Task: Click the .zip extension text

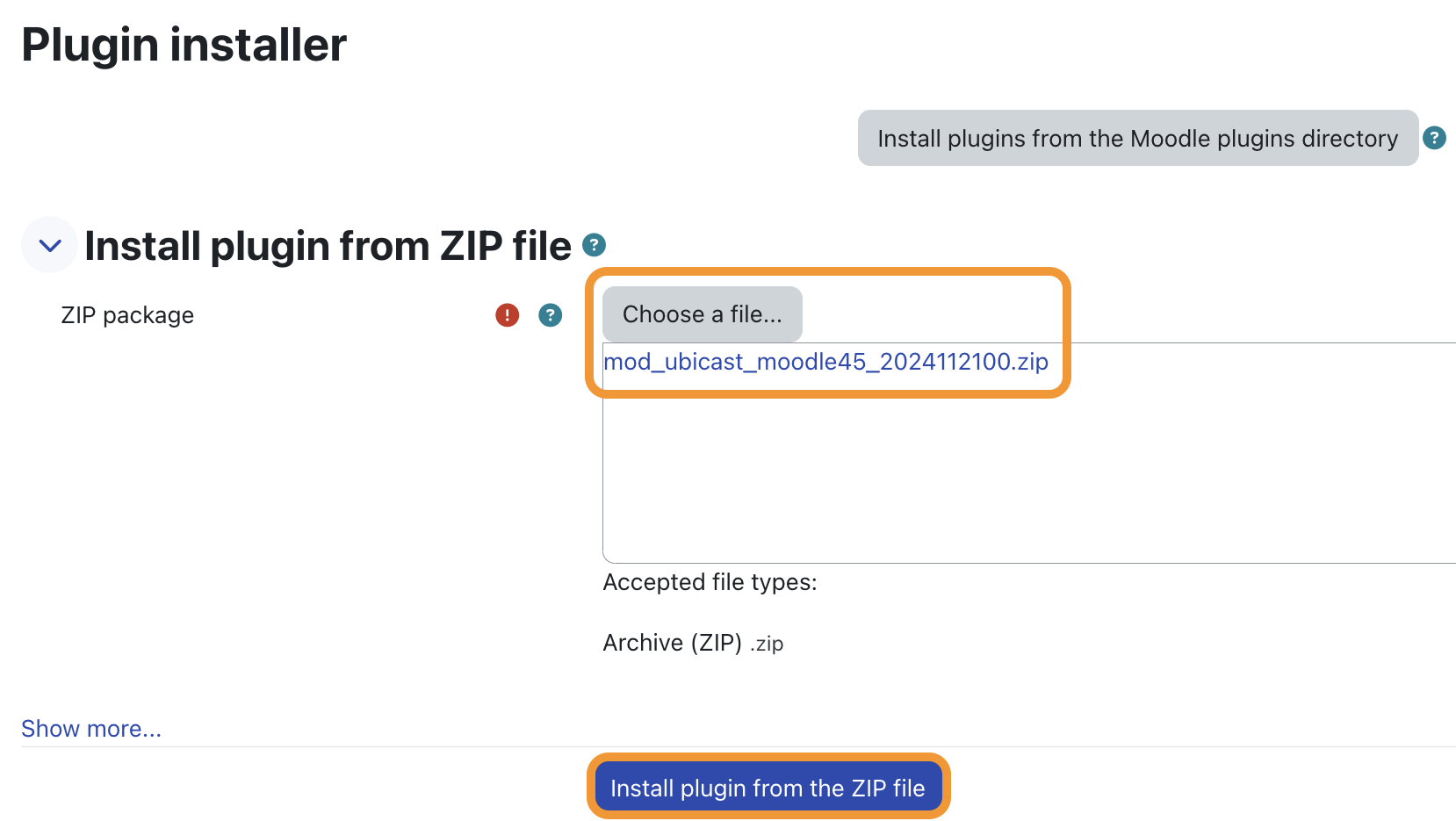Action: pos(767,644)
